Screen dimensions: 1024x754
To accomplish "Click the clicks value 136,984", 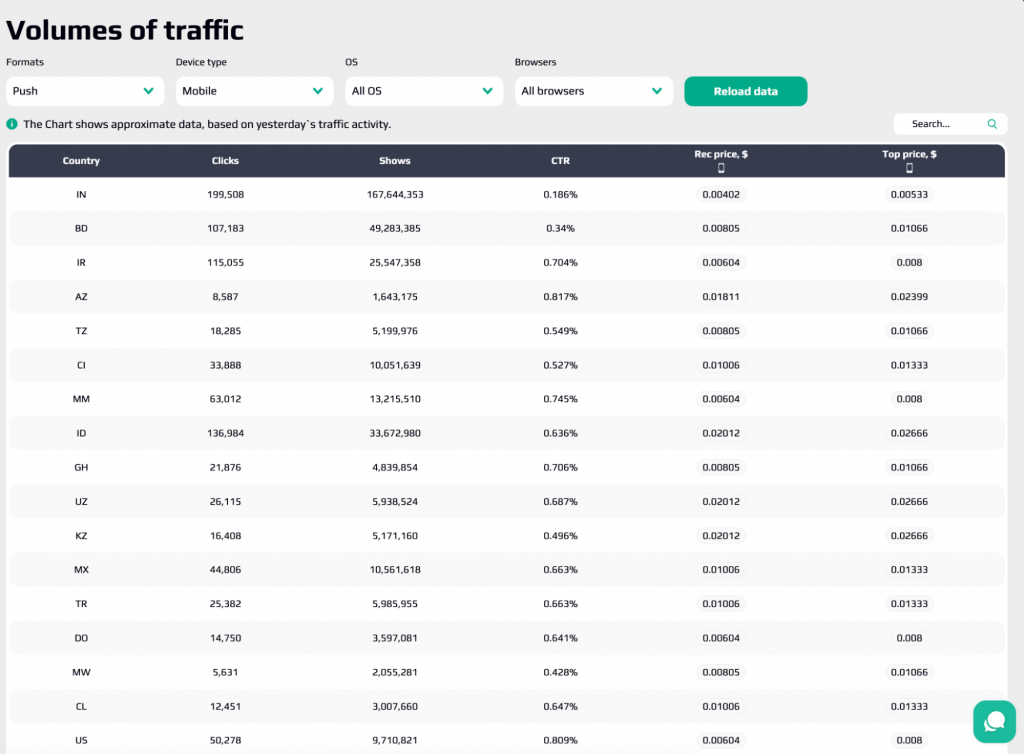I will click(x=225, y=433).
